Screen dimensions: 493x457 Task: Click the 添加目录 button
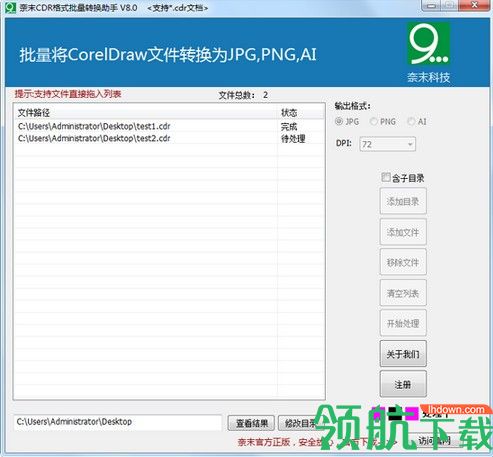(403, 201)
